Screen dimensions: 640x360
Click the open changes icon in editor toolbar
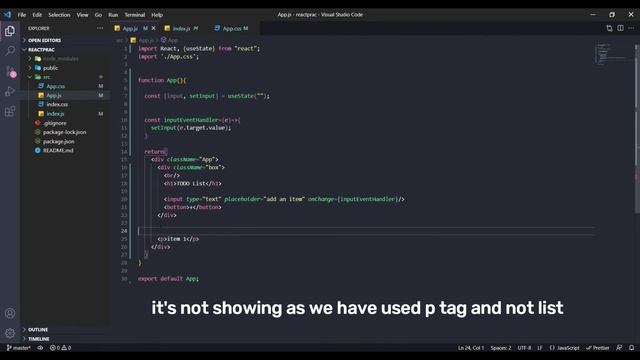(609, 28)
